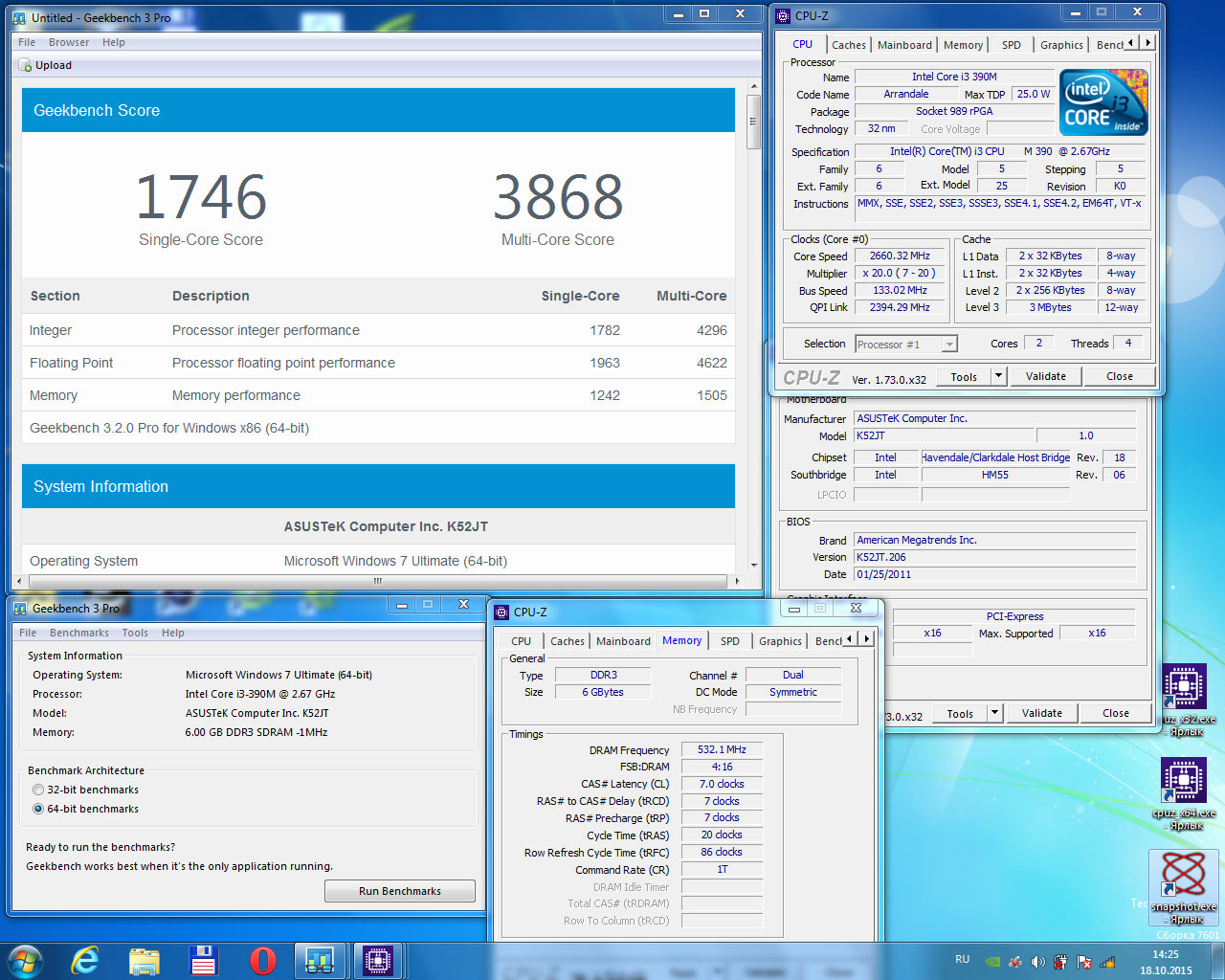
Task: Open Processor #1 selection dropdown
Action: point(906,345)
